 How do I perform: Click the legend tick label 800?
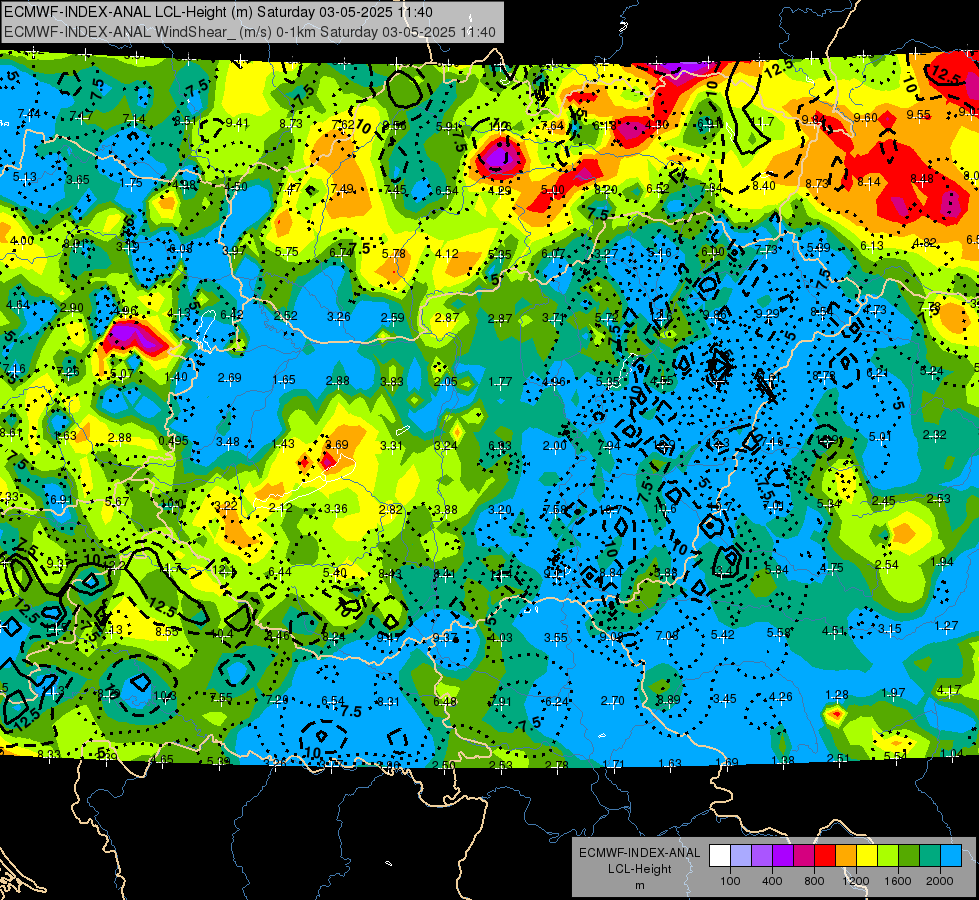[x=814, y=881]
